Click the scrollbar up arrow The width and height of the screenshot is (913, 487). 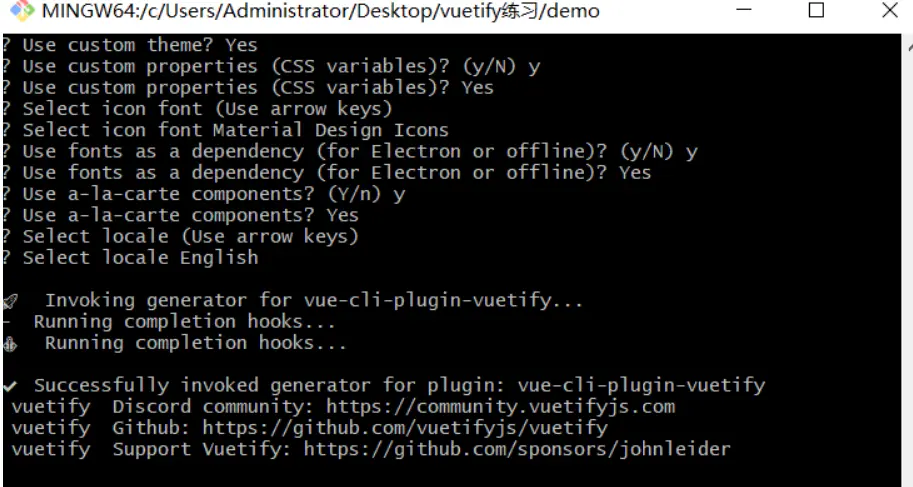(908, 47)
